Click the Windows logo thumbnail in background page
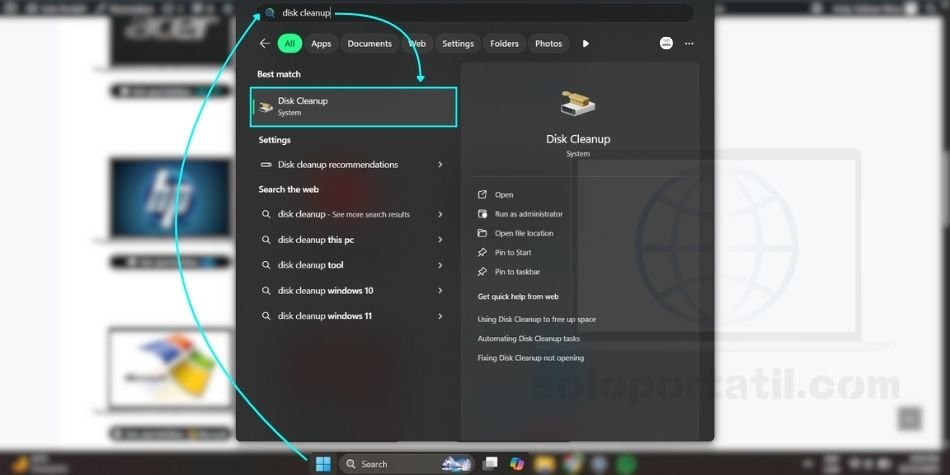 point(171,368)
